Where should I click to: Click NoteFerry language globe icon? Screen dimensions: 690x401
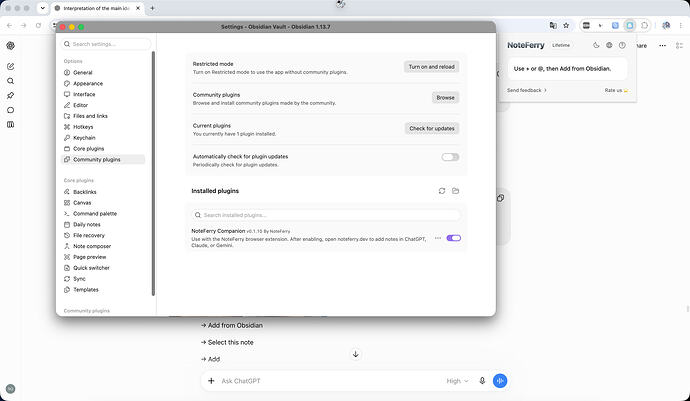[x=609, y=45]
